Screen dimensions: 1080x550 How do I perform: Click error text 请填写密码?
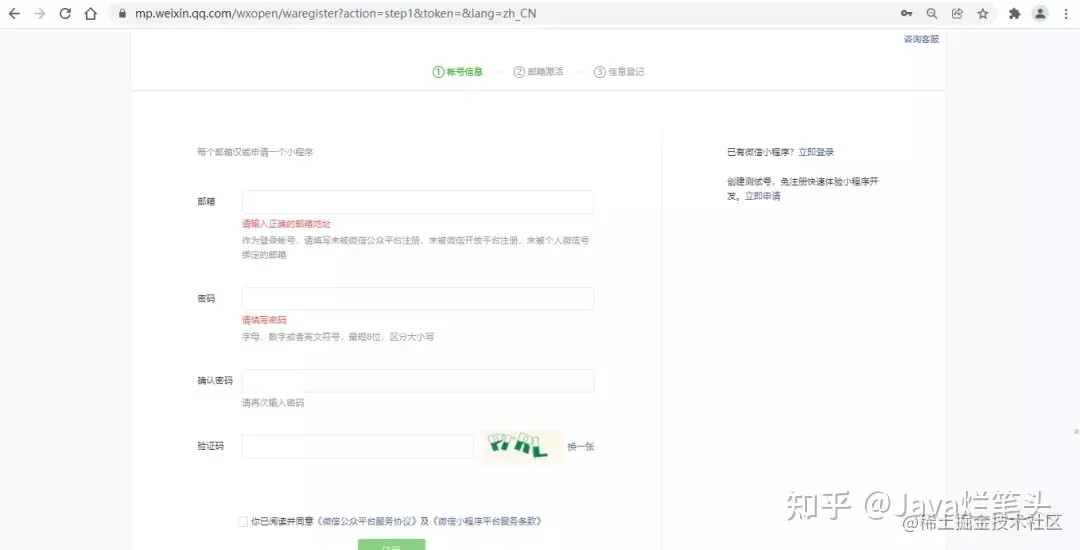[264, 320]
